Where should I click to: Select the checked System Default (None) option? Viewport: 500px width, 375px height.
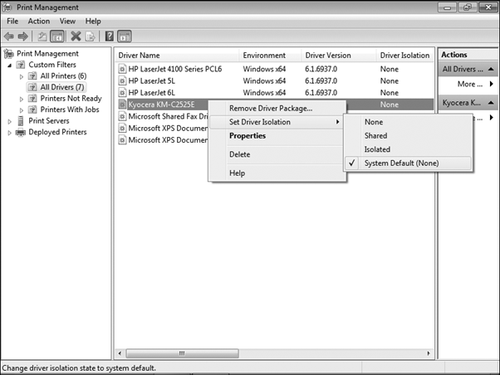click(408, 163)
